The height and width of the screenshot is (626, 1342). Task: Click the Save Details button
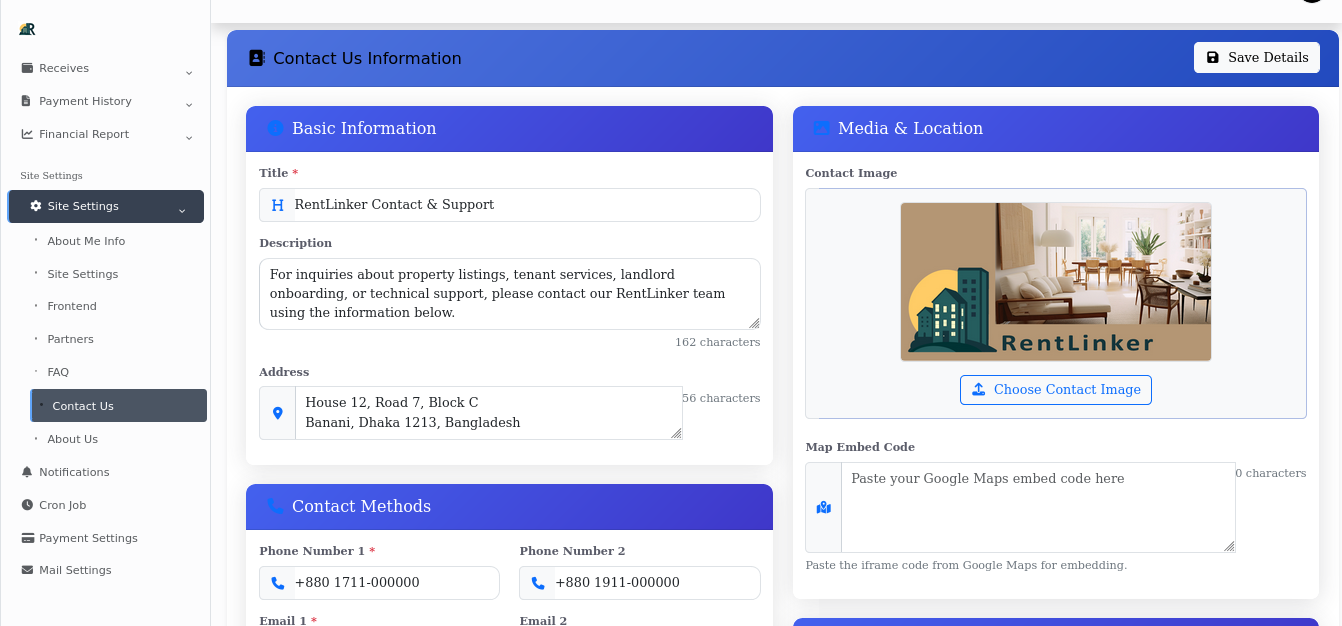tap(1256, 57)
